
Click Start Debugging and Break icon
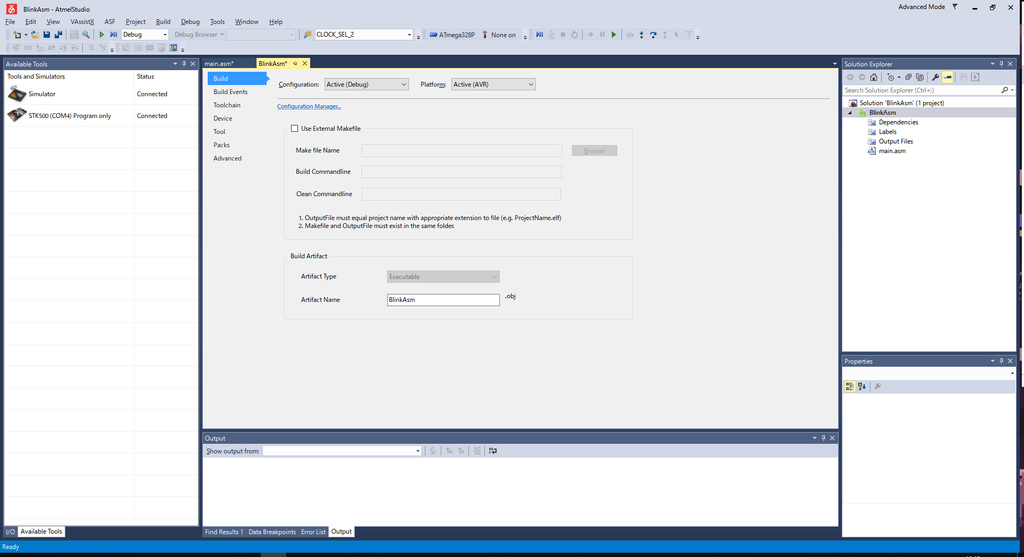[114, 35]
